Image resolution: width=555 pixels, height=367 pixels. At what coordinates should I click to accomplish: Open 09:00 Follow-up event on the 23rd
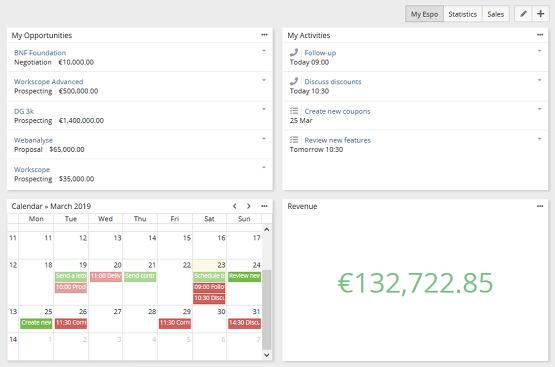click(209, 287)
